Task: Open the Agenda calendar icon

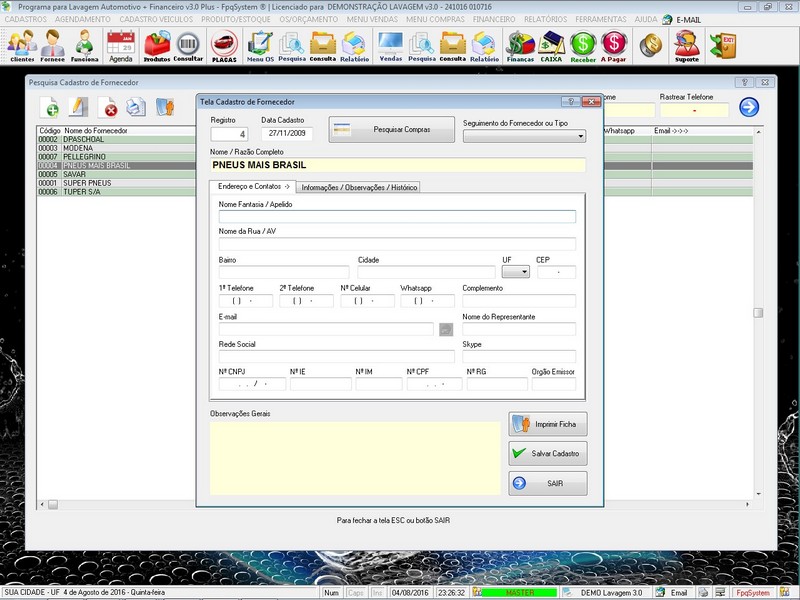Action: pyautogui.click(x=121, y=46)
